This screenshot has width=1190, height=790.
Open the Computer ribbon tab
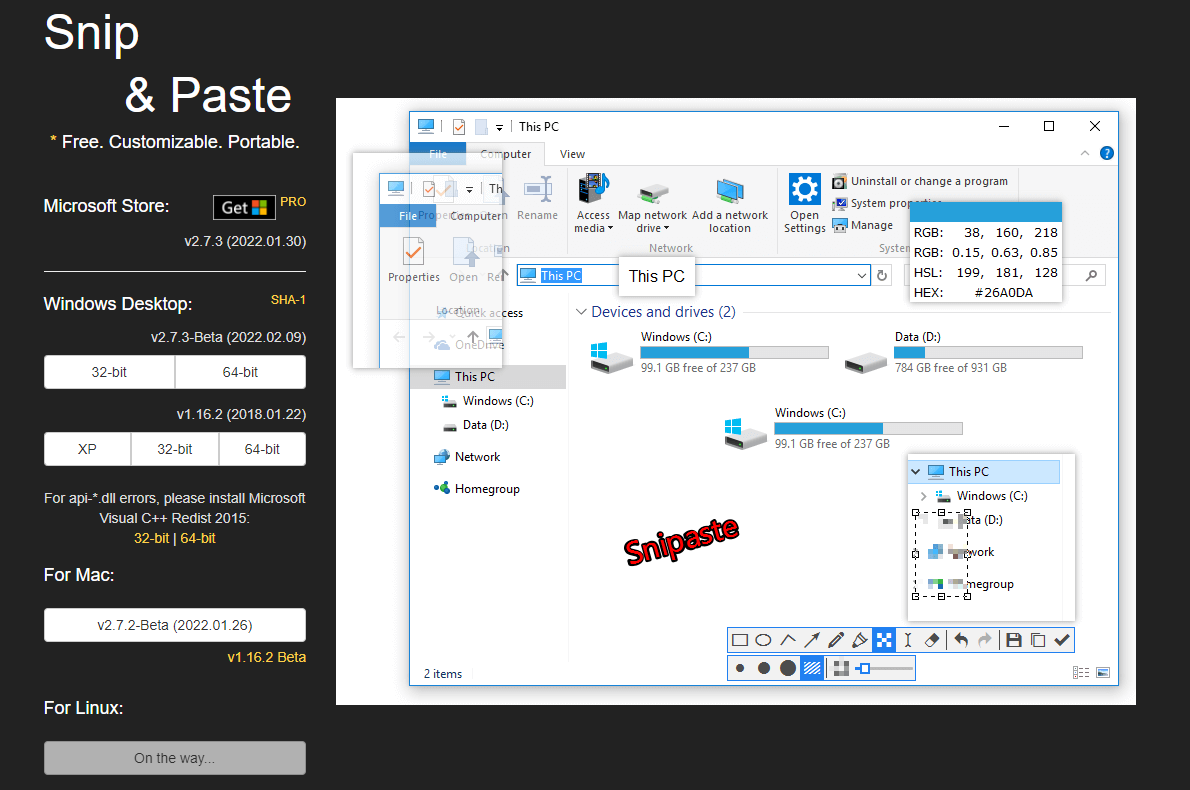coord(505,154)
